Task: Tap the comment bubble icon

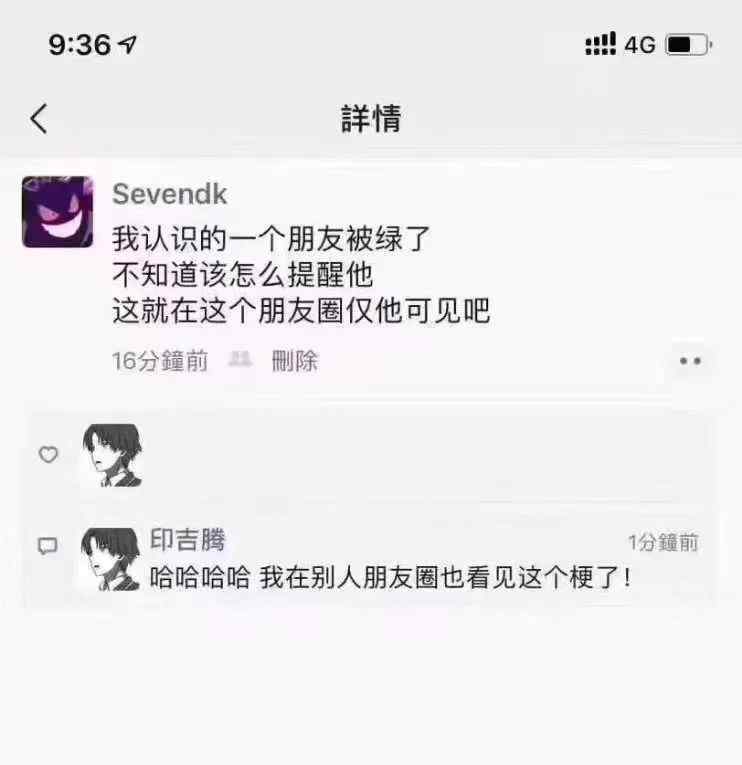Action: click(x=48, y=546)
